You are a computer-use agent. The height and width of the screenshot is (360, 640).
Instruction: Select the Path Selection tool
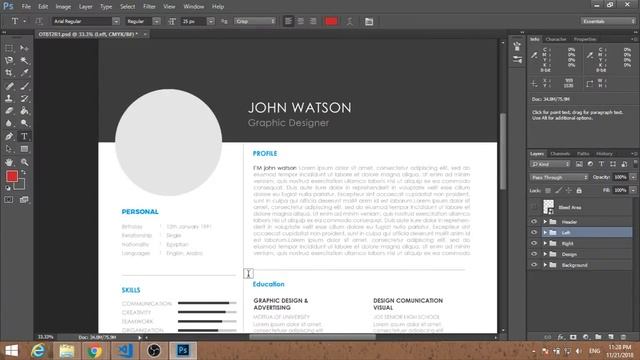(9, 149)
